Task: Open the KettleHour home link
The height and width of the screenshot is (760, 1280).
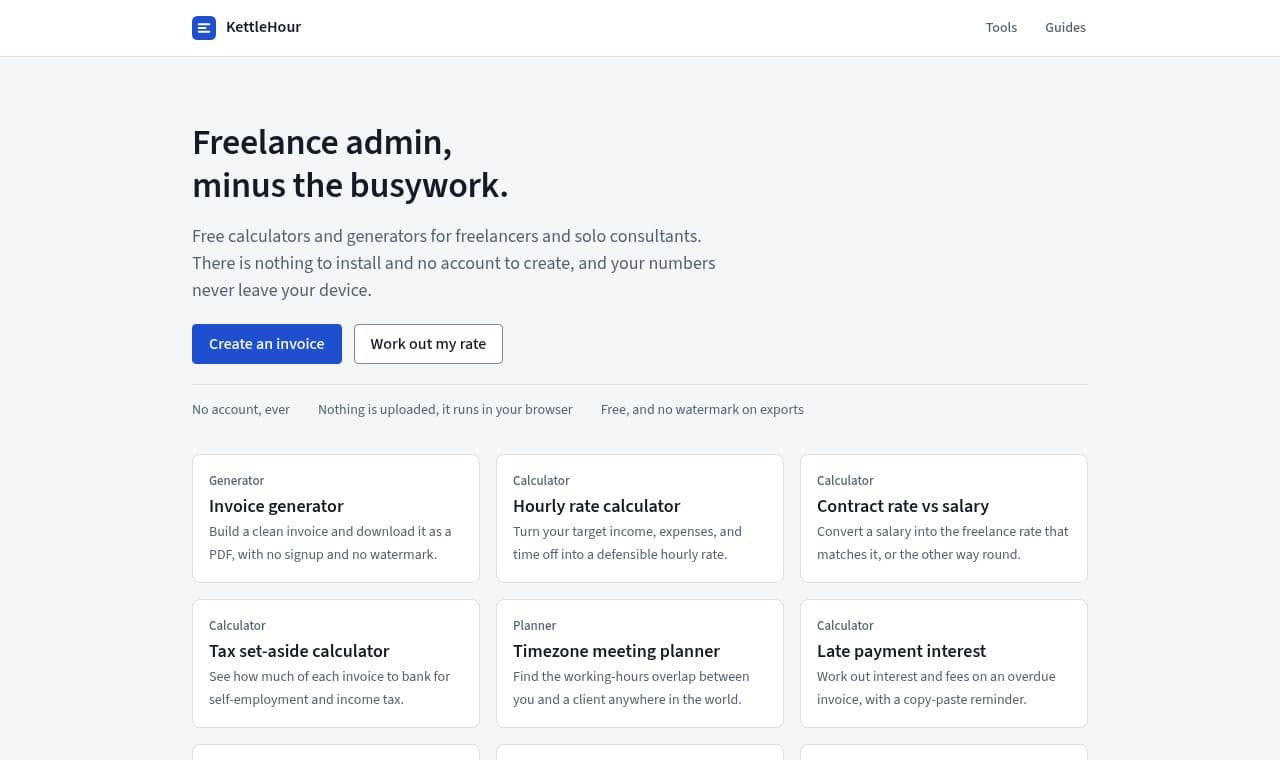Action: (x=247, y=28)
